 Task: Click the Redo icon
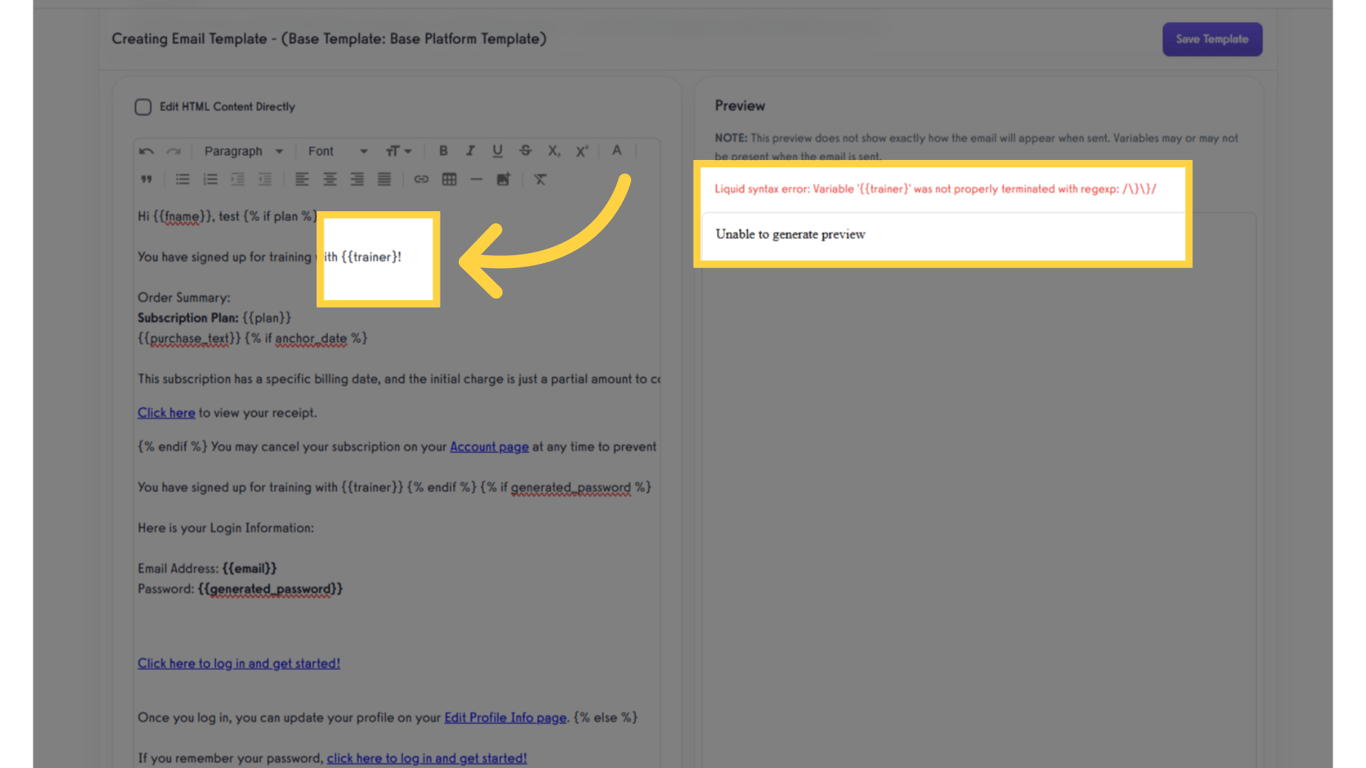(x=173, y=151)
